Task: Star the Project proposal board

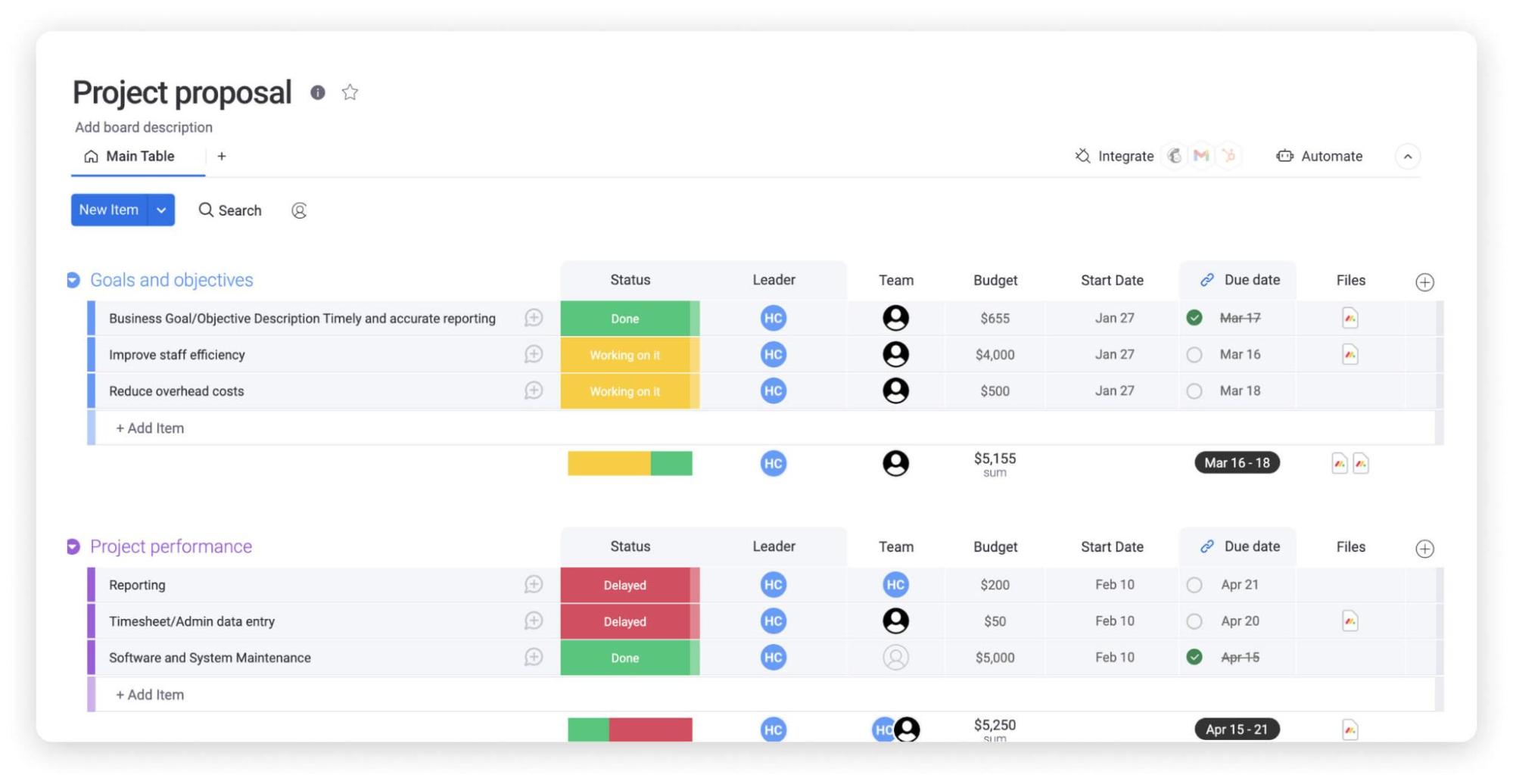Action: (x=350, y=92)
